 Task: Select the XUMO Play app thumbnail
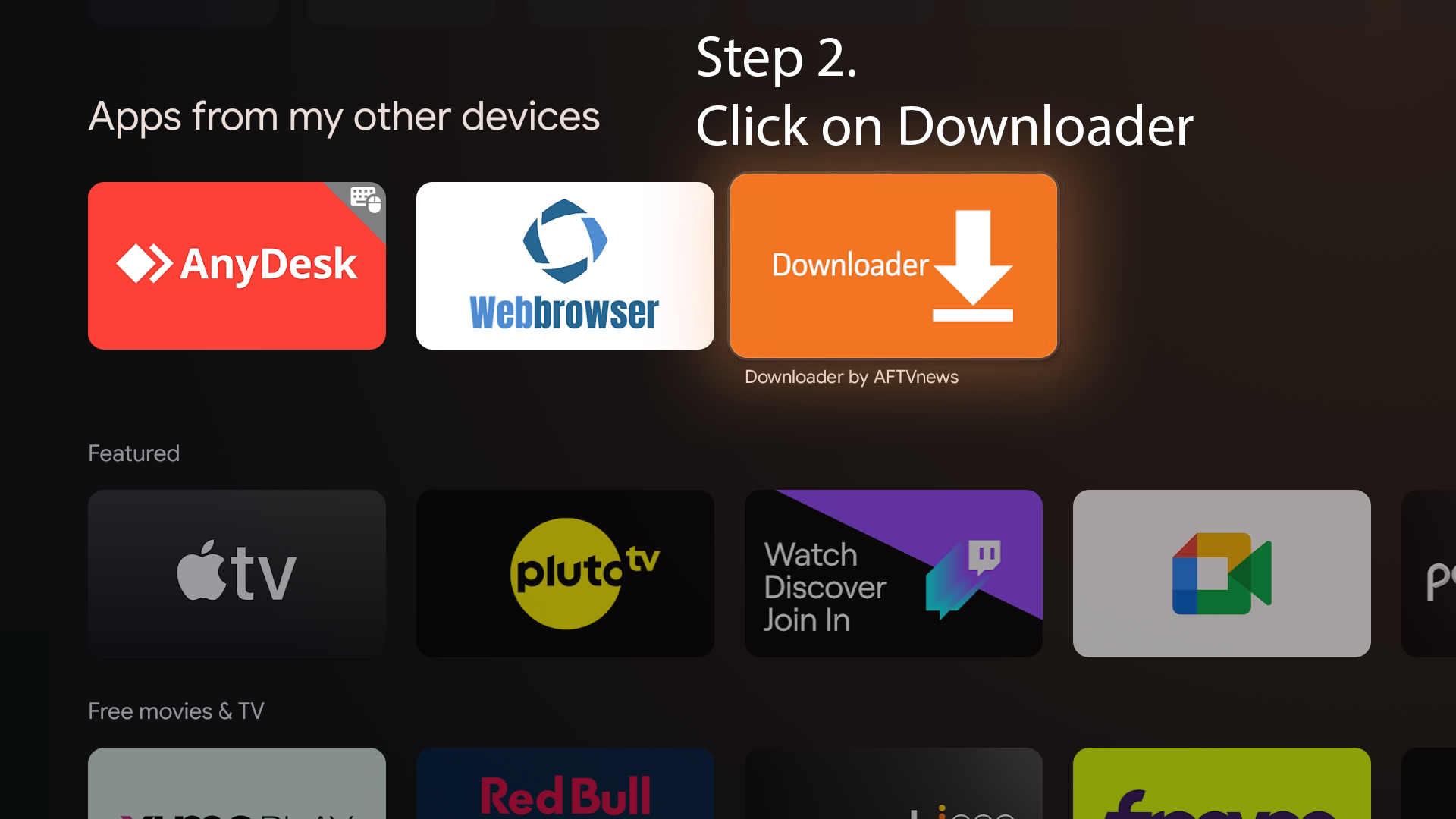pos(237,784)
